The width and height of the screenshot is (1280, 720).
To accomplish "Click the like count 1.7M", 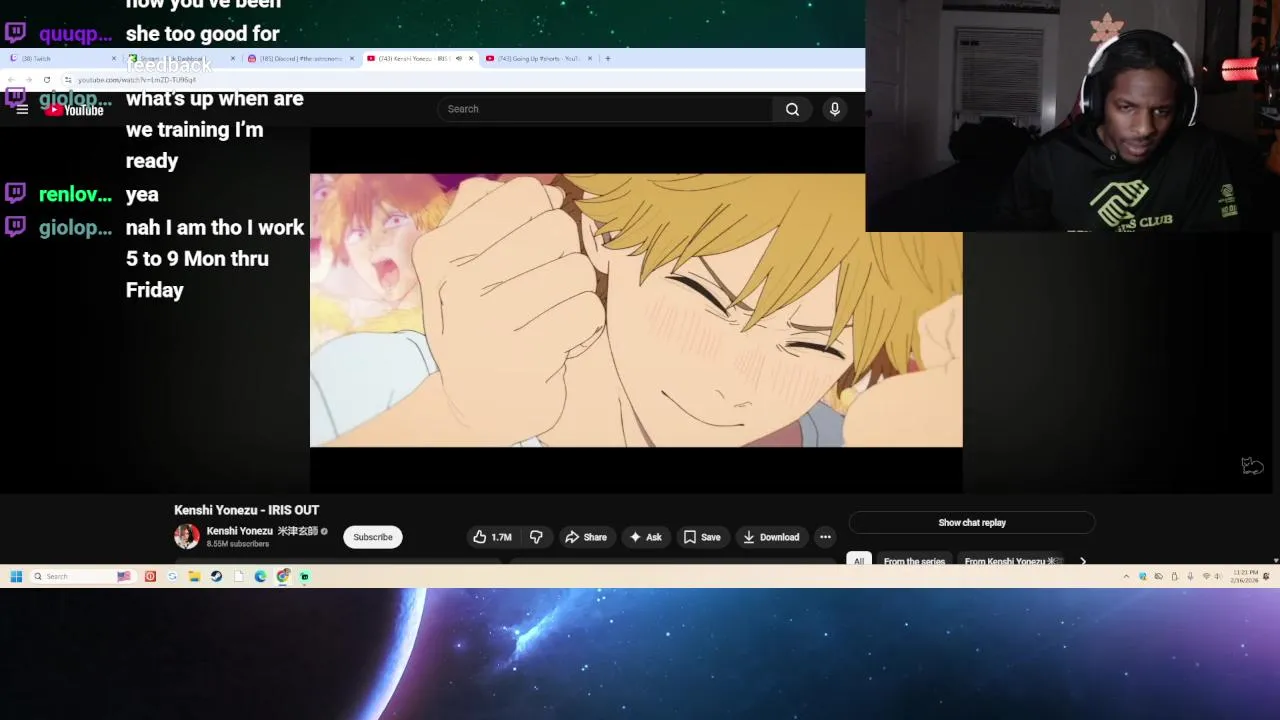I will pyautogui.click(x=502, y=537).
